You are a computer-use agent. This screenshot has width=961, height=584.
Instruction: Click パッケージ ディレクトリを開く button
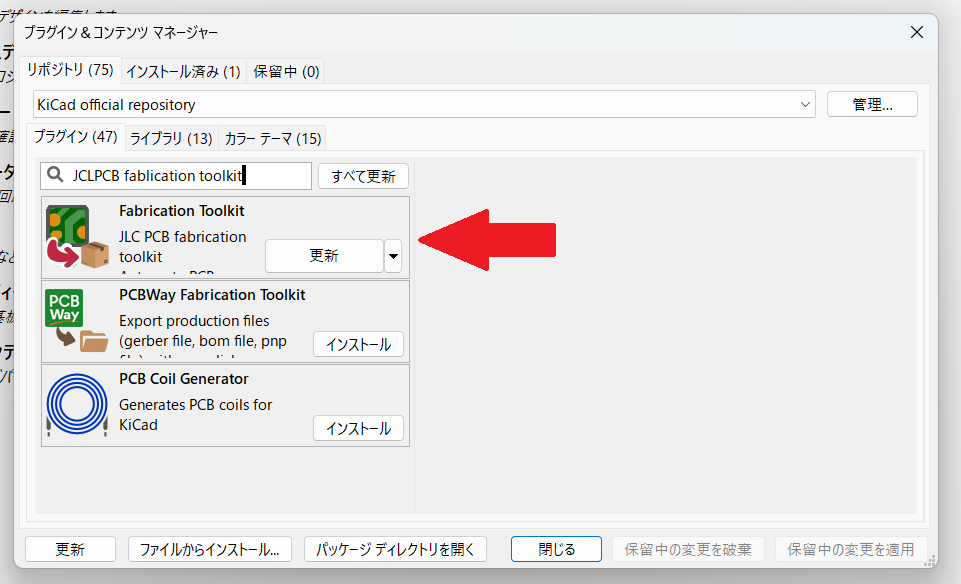click(395, 549)
